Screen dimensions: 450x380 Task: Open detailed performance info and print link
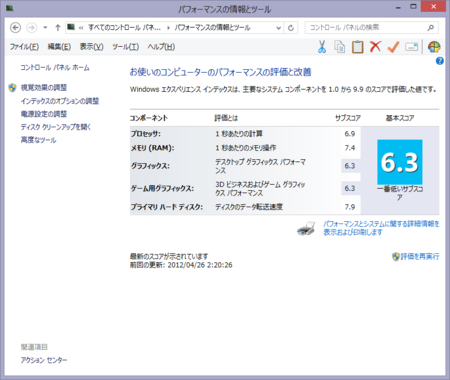tap(381, 228)
